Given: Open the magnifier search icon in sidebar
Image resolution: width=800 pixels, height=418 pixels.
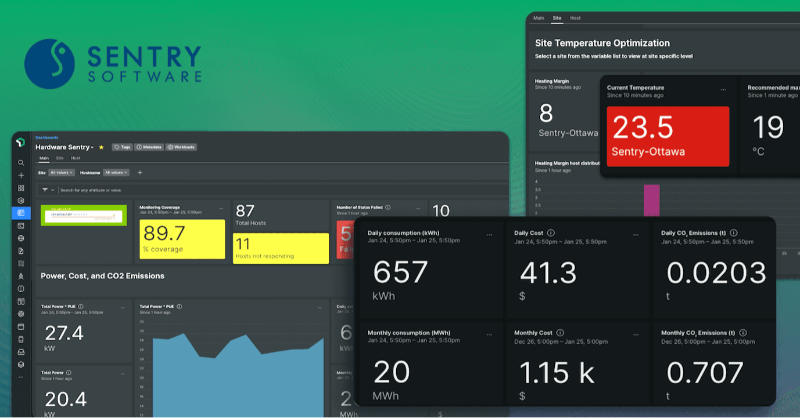Looking at the screenshot, I should (x=21, y=163).
